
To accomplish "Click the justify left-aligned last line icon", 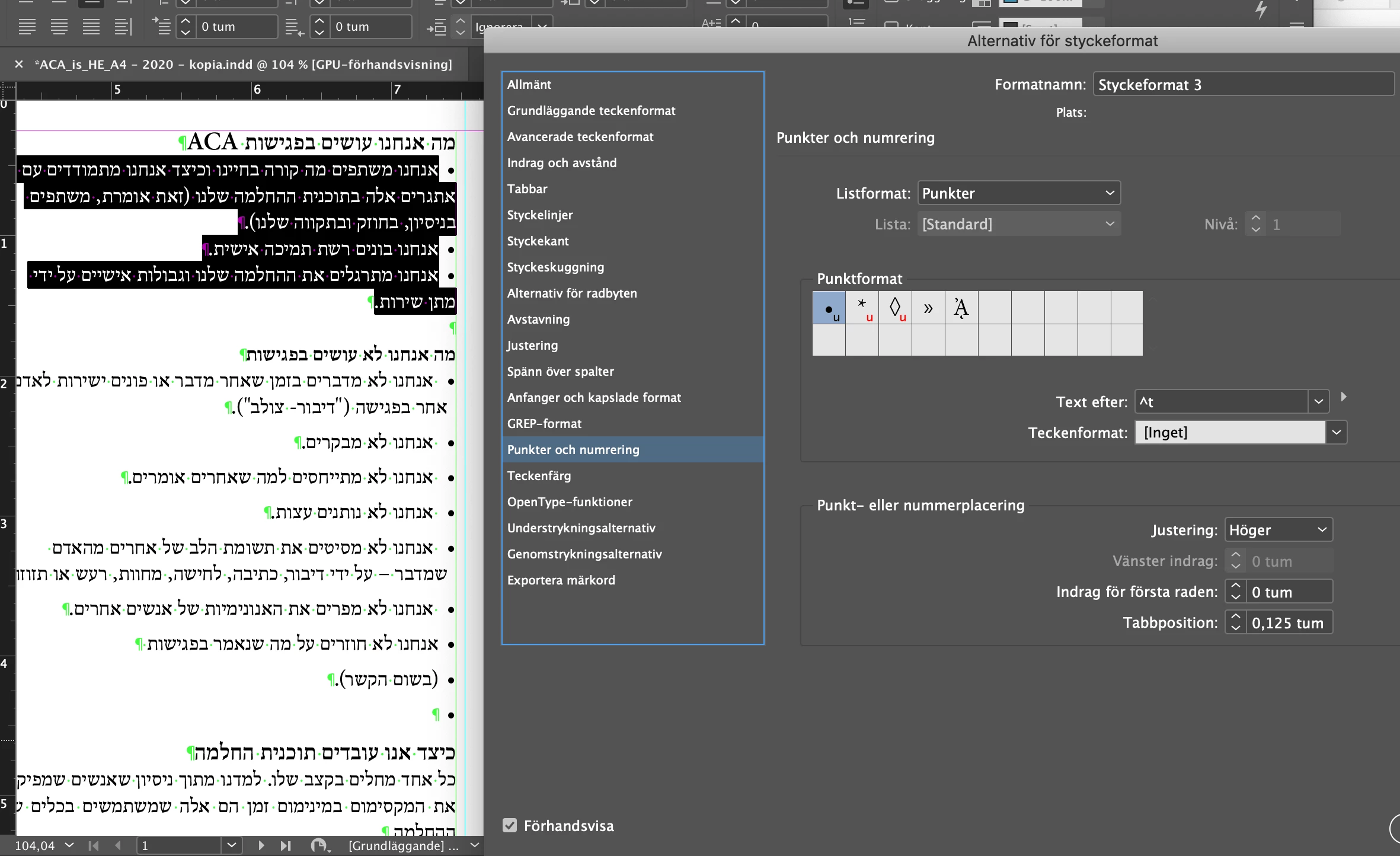I will click(x=27, y=27).
